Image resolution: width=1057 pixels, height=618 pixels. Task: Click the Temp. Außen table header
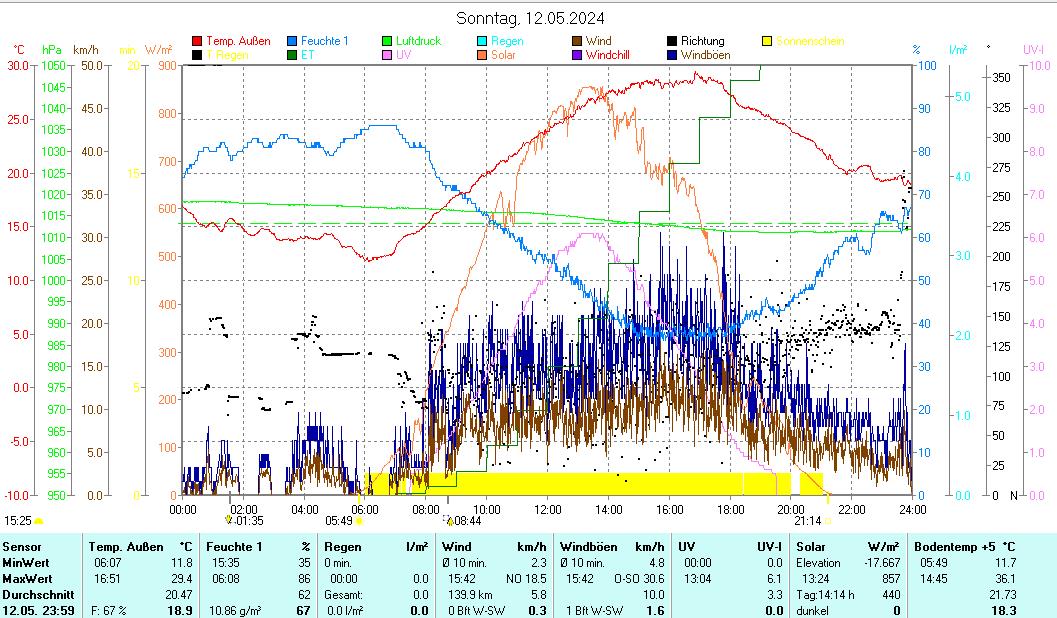[x=126, y=547]
